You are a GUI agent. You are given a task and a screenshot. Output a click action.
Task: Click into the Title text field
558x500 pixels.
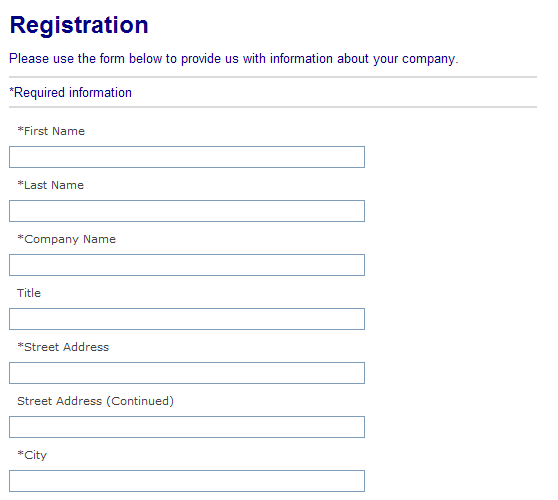click(x=187, y=319)
